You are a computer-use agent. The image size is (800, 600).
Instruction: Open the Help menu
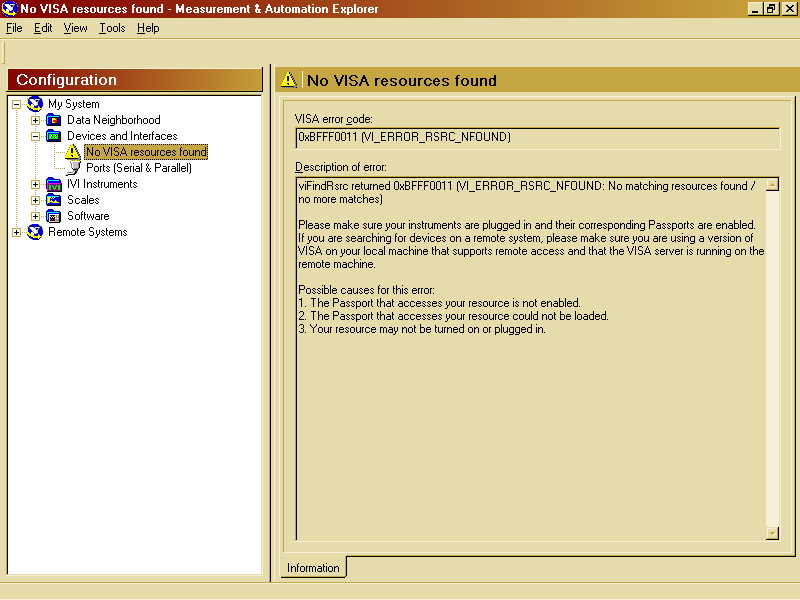[x=148, y=28]
